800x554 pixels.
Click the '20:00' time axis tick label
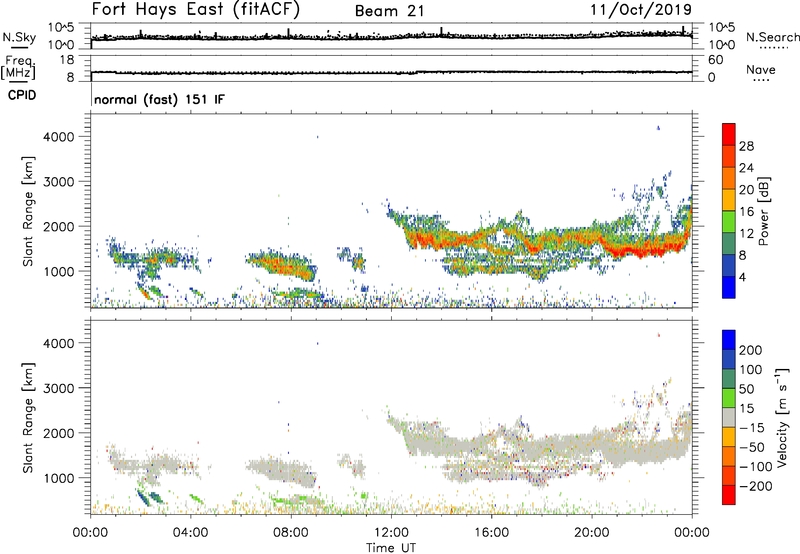tap(591, 533)
